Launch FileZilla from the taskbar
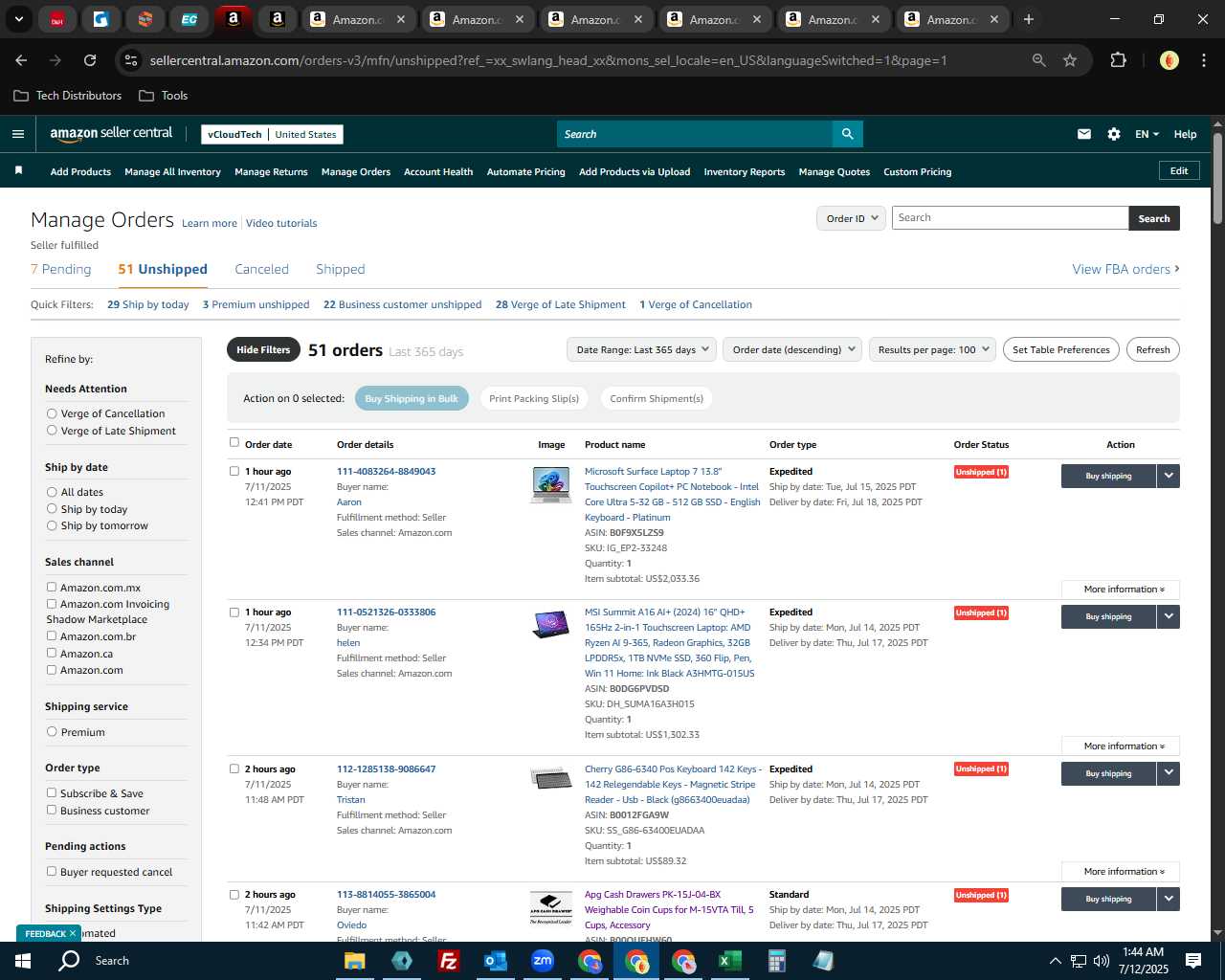The width and height of the screenshot is (1225, 980). 448,961
